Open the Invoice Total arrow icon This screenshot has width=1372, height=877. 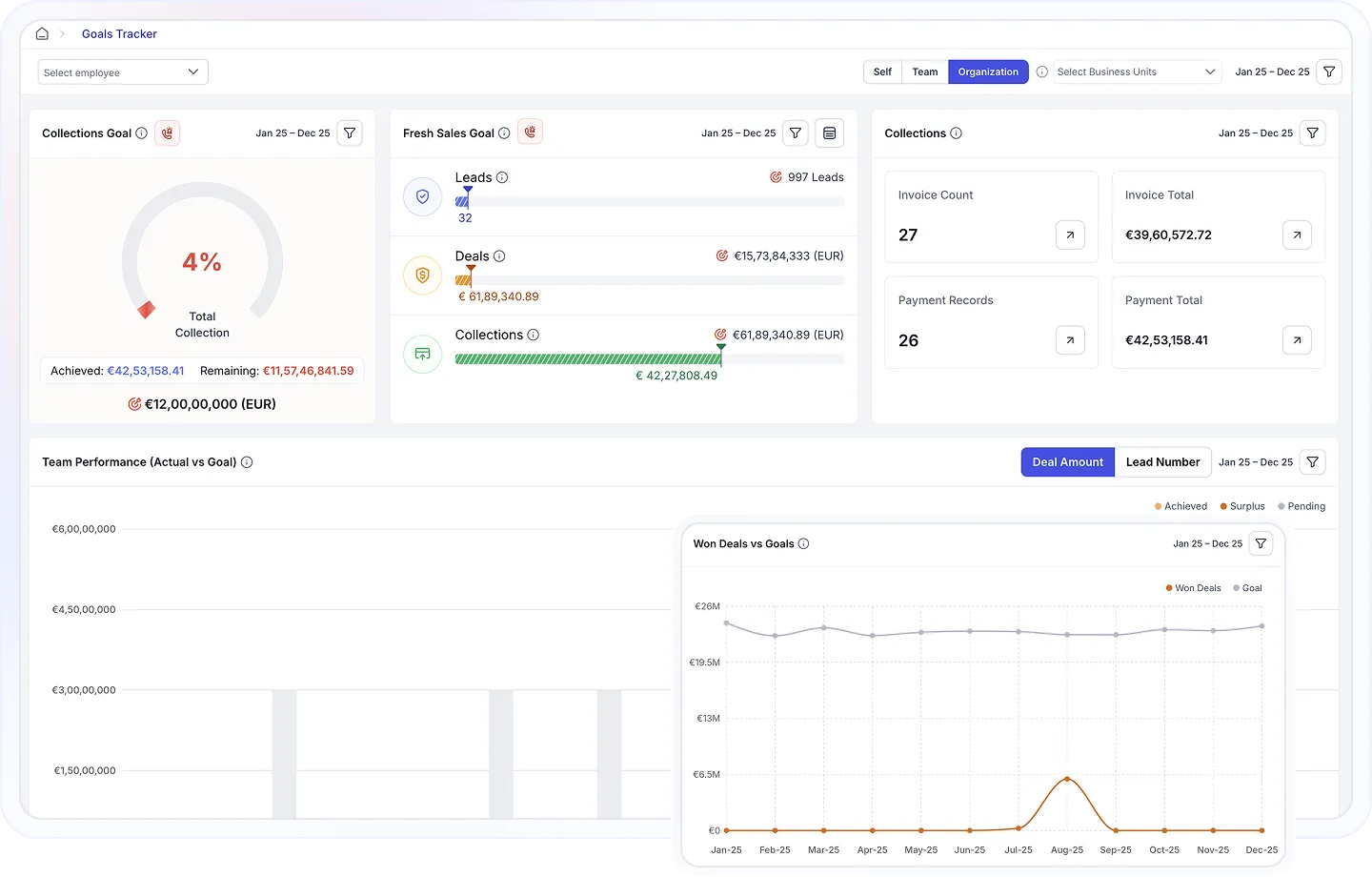coord(1297,235)
